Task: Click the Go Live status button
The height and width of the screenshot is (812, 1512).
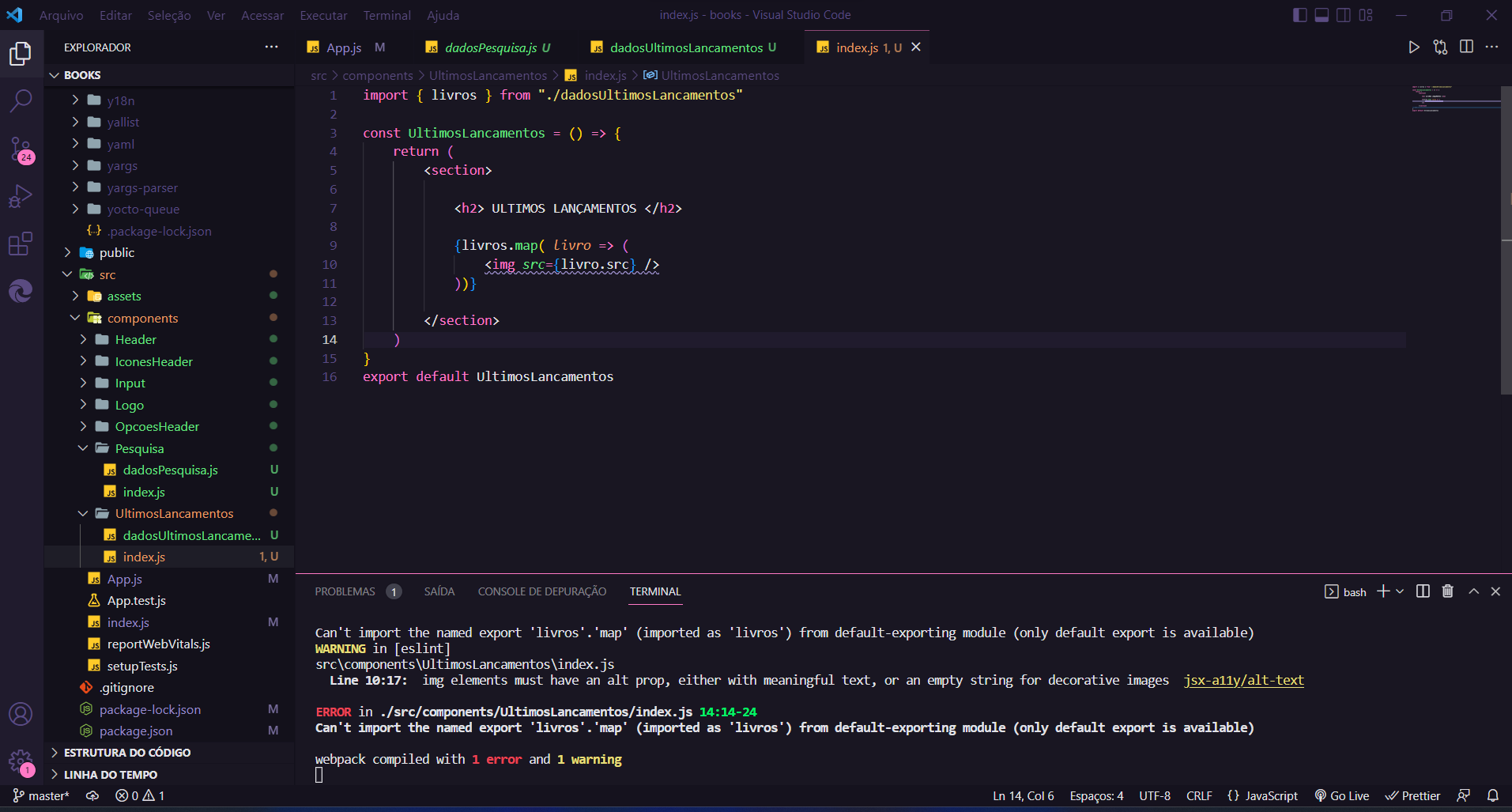Action: (1341, 795)
